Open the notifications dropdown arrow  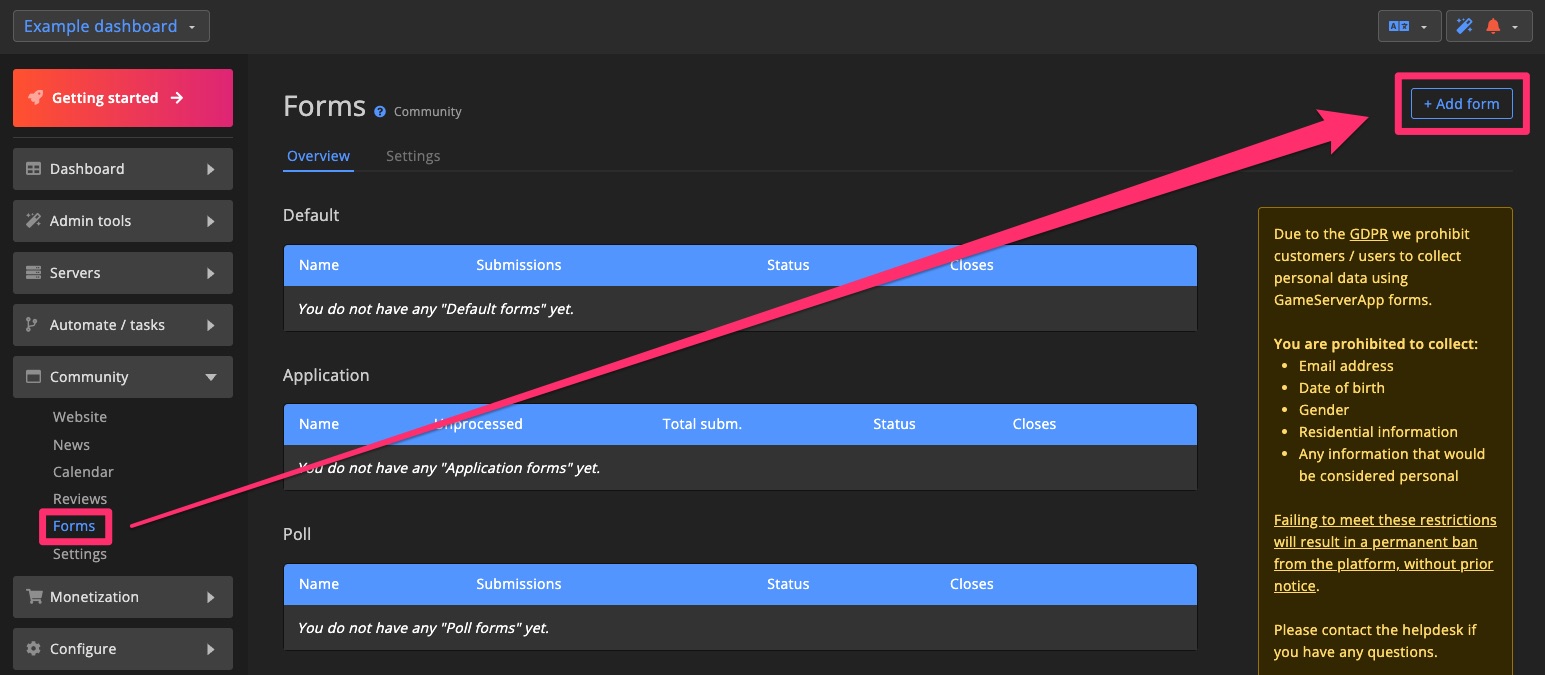point(1515,25)
